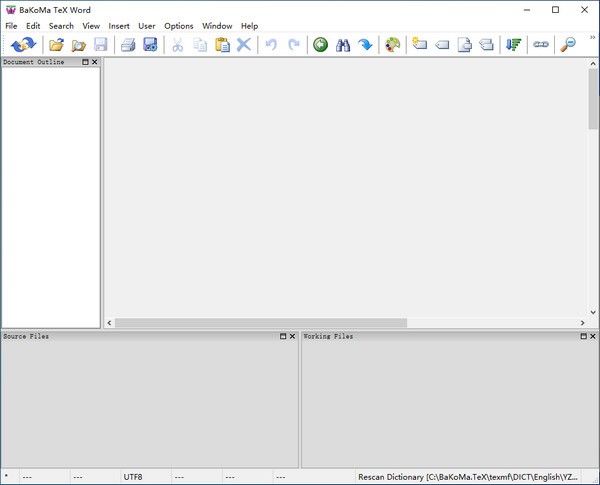
Task: Click the green back arrow circle icon
Action: click(320, 45)
